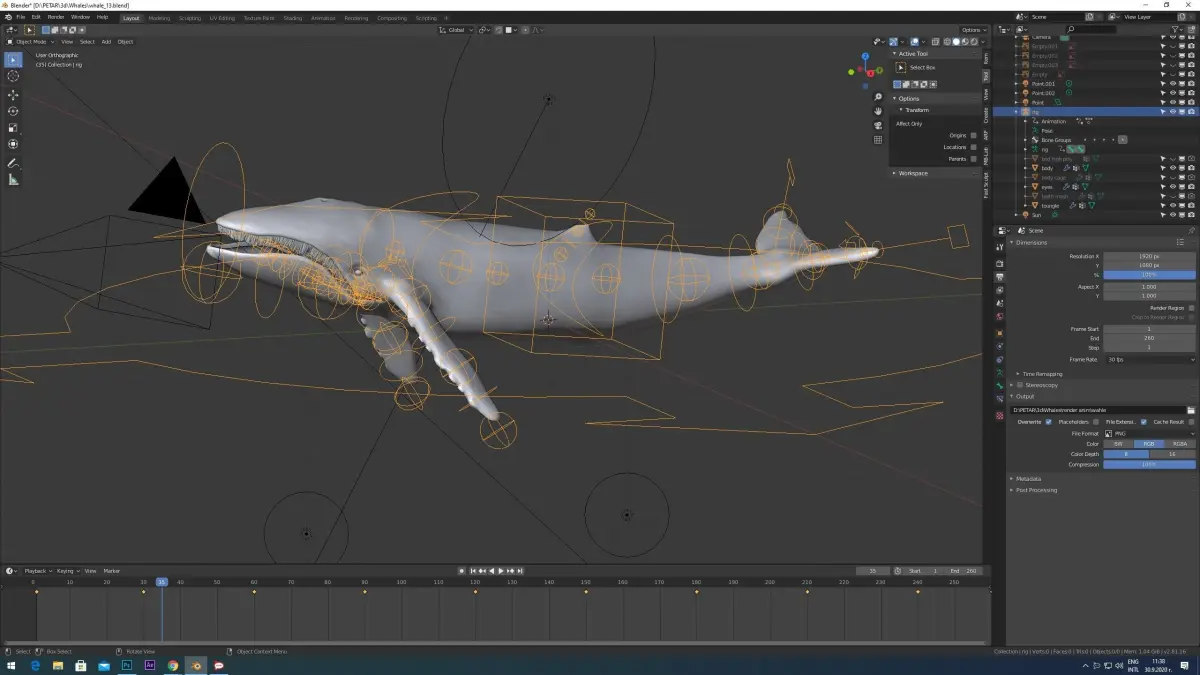Collapse the Output panel

[x=1024, y=397]
